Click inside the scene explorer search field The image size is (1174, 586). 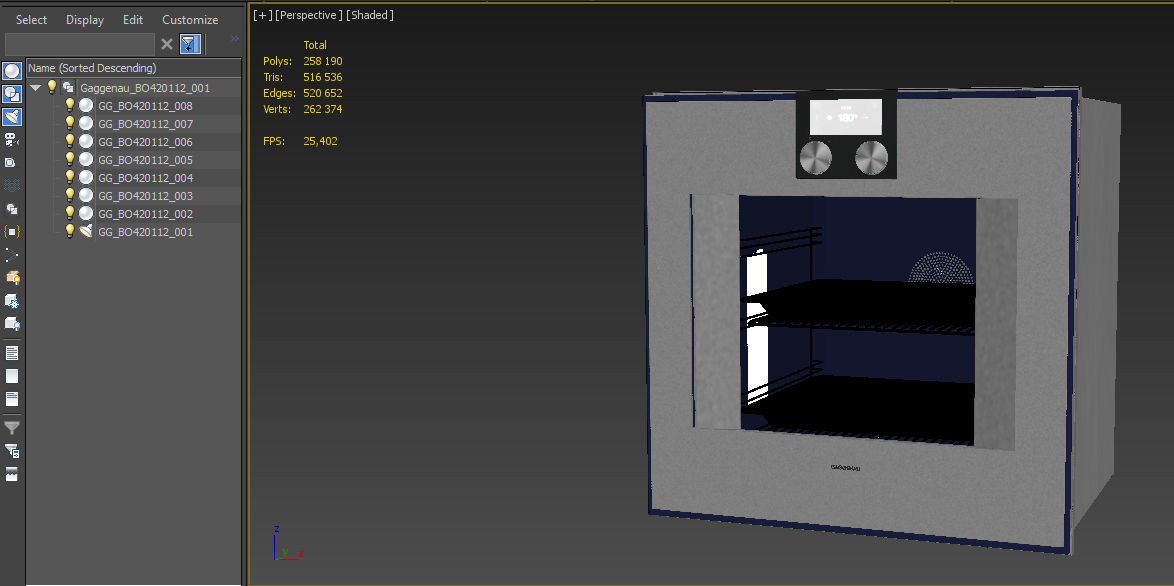(x=80, y=44)
